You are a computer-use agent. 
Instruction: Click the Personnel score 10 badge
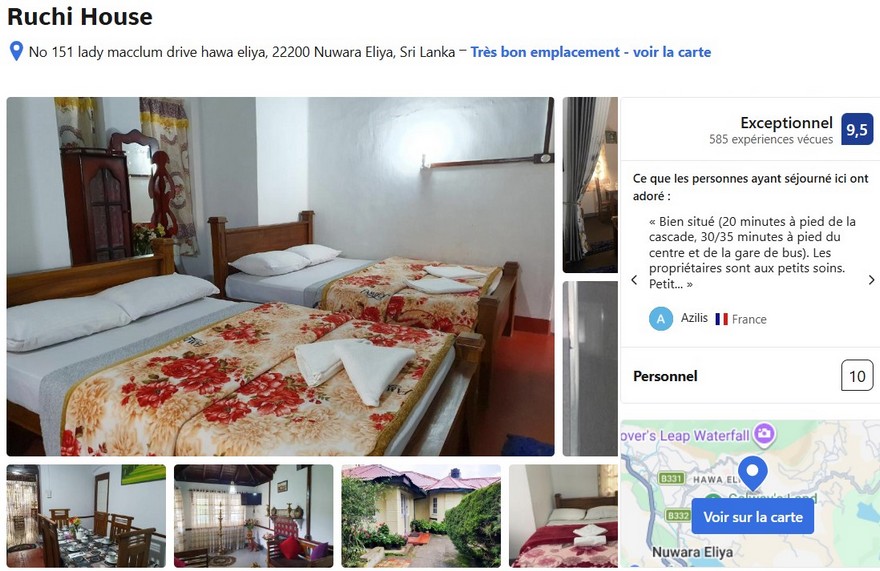point(857,376)
